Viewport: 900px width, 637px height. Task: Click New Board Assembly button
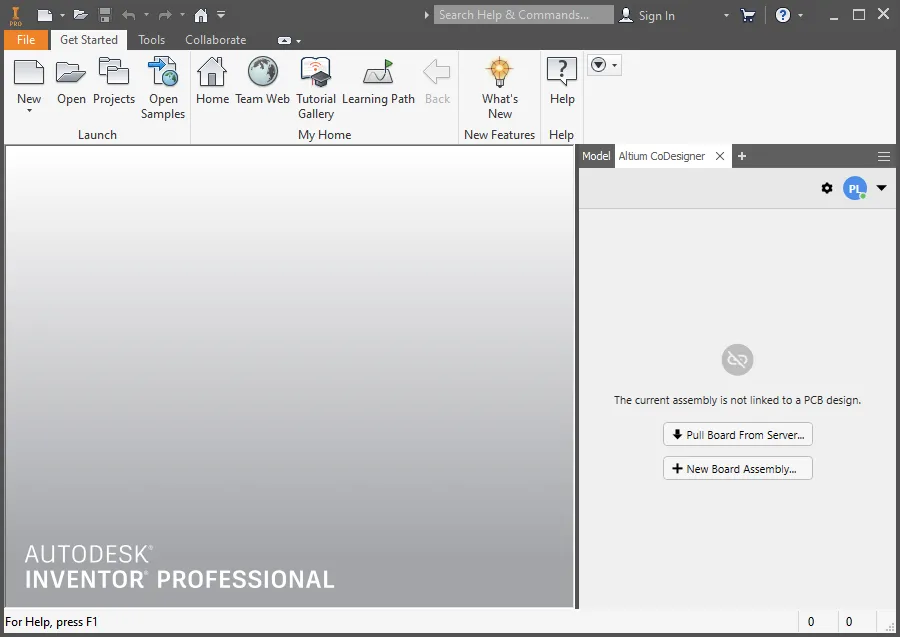(738, 468)
